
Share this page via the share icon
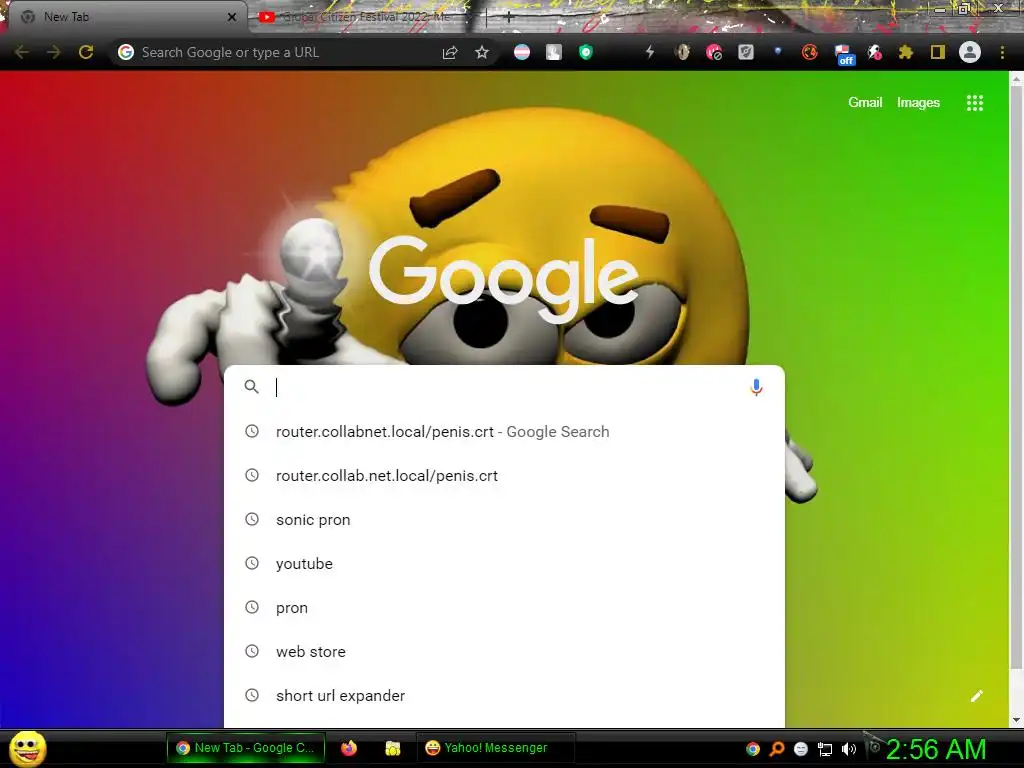(450, 52)
